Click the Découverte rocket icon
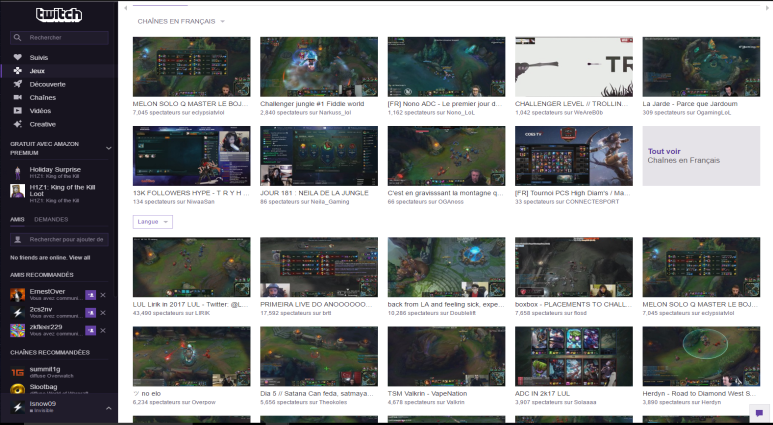The height and width of the screenshot is (425, 773). point(17,84)
